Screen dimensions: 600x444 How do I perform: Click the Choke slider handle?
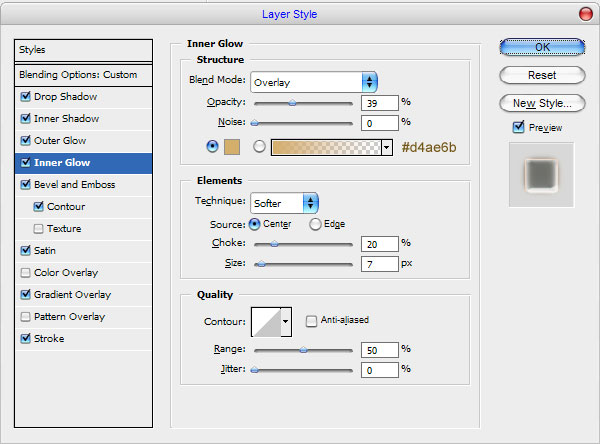point(274,243)
